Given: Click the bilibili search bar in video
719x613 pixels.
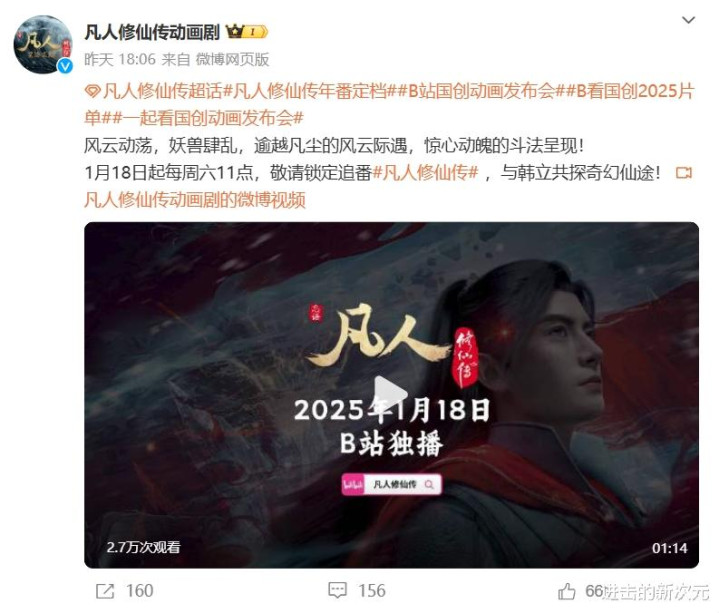Looking at the screenshot, I should 392,484.
